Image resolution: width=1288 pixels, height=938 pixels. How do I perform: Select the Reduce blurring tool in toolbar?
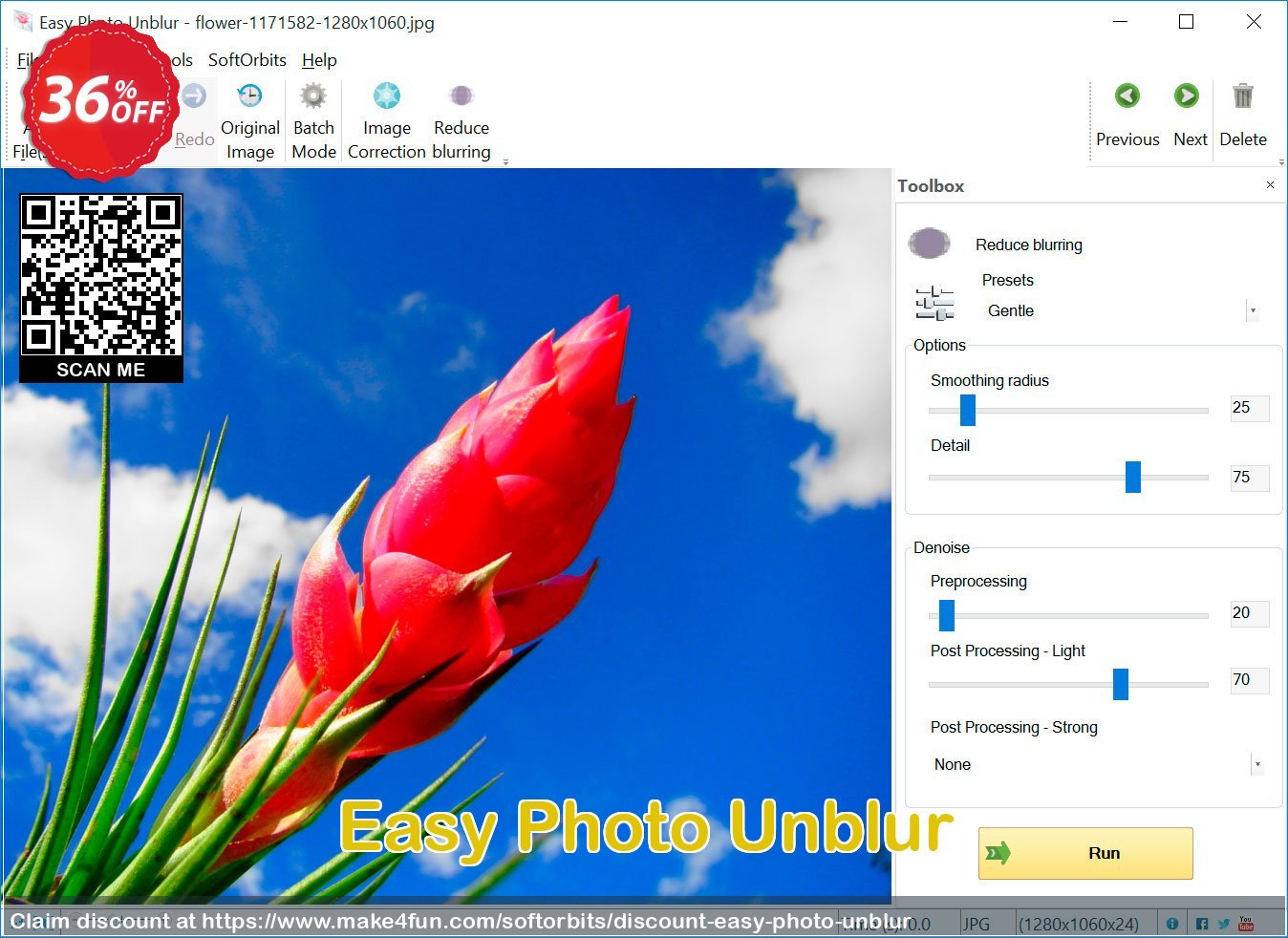462,120
